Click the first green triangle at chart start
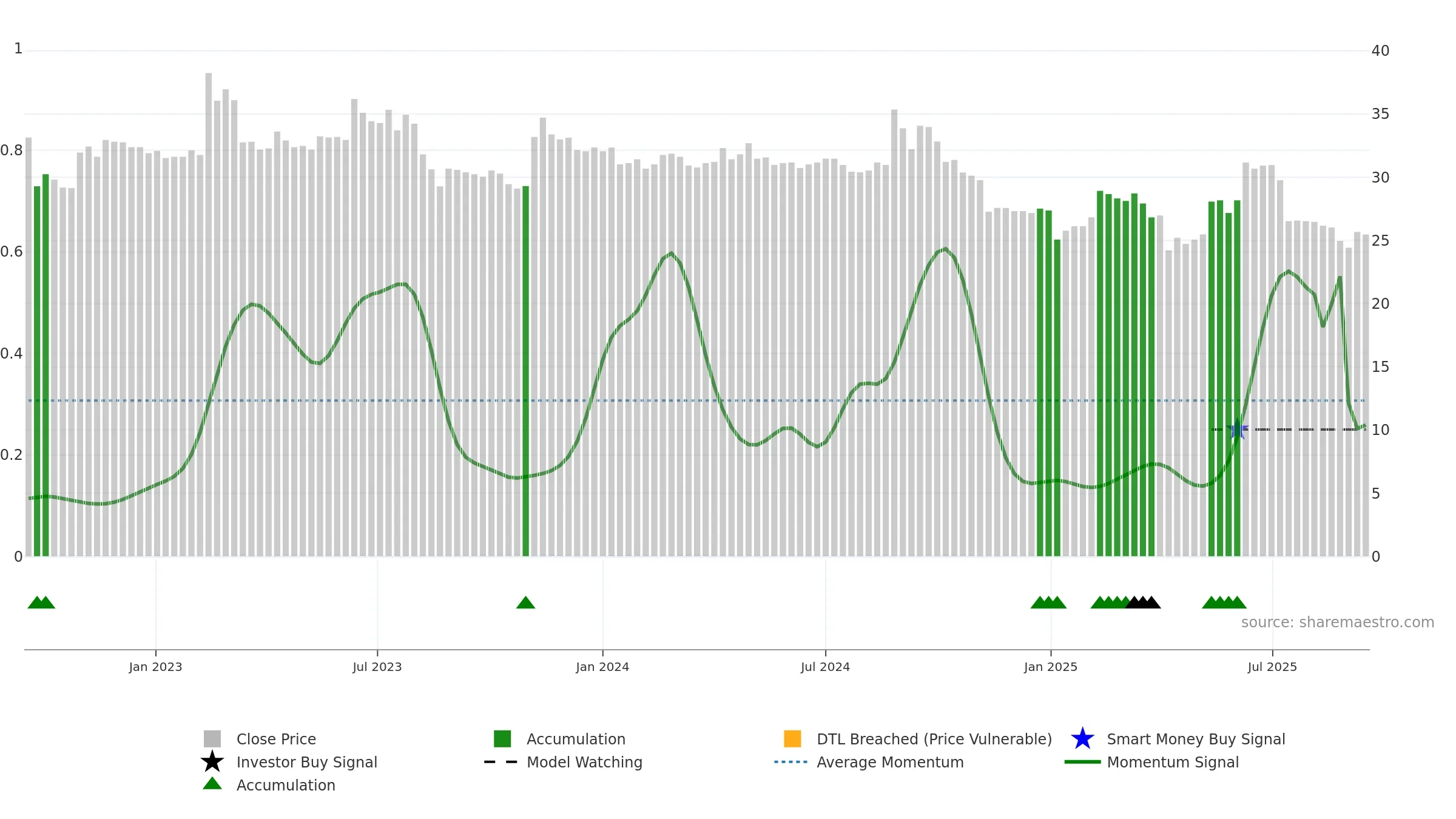This screenshot has height=819, width=1456. 36,602
